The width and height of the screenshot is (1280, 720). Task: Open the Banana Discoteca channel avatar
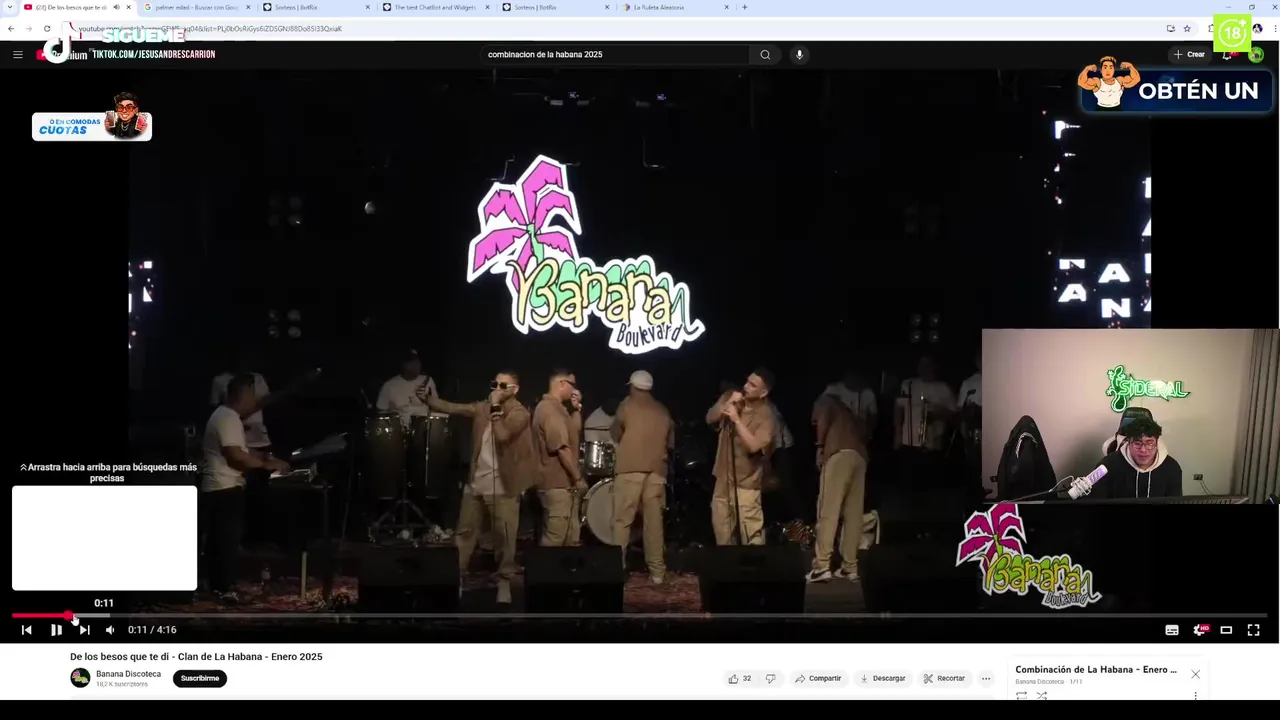click(x=80, y=678)
